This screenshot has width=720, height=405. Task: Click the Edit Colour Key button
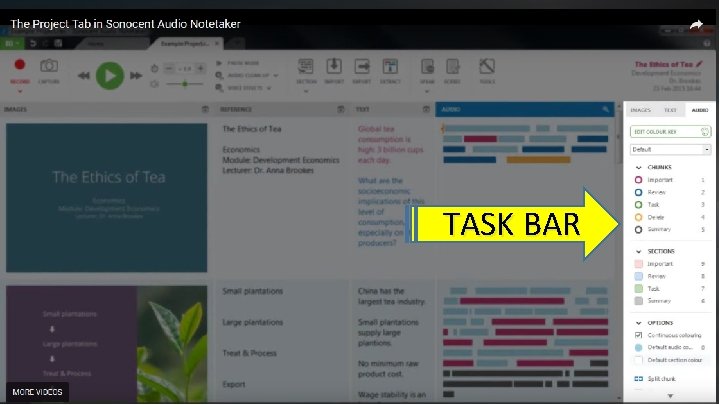click(670, 132)
